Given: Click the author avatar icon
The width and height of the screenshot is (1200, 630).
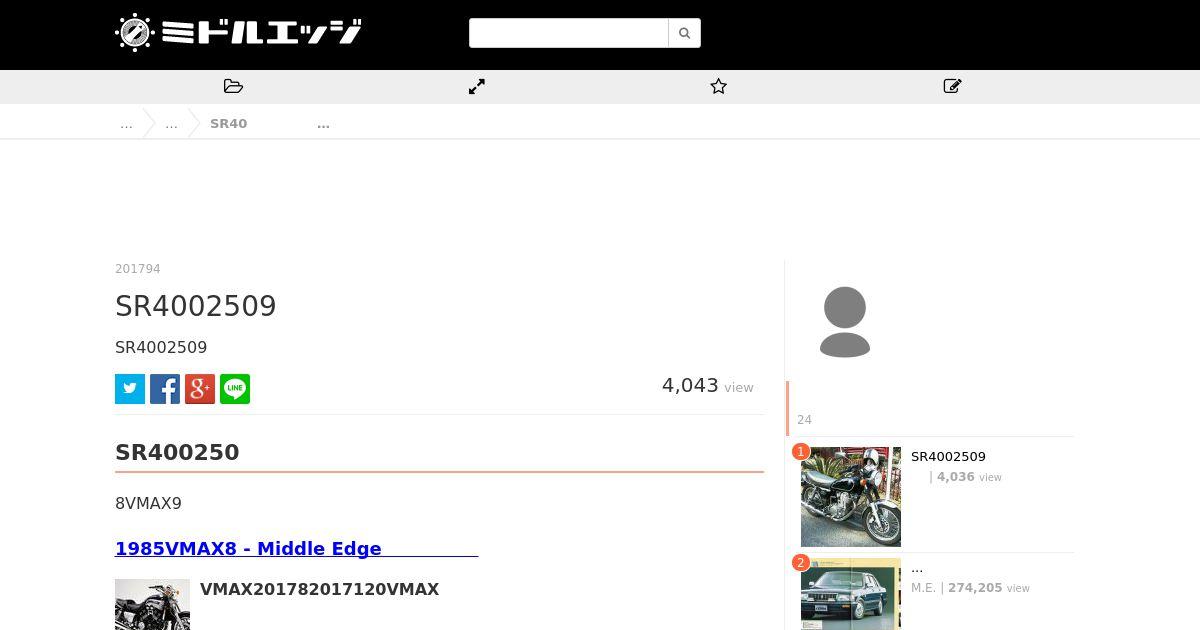Looking at the screenshot, I should pos(845,322).
